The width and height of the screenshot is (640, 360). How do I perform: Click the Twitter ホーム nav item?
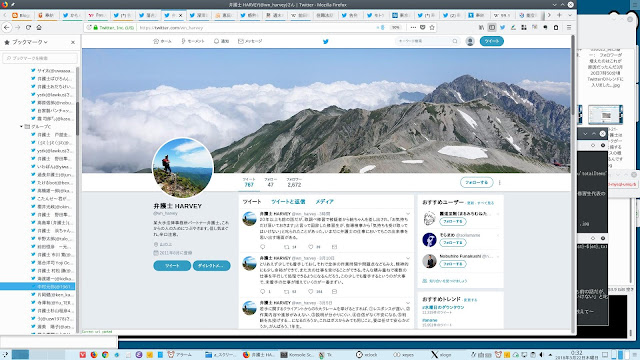tap(162, 41)
